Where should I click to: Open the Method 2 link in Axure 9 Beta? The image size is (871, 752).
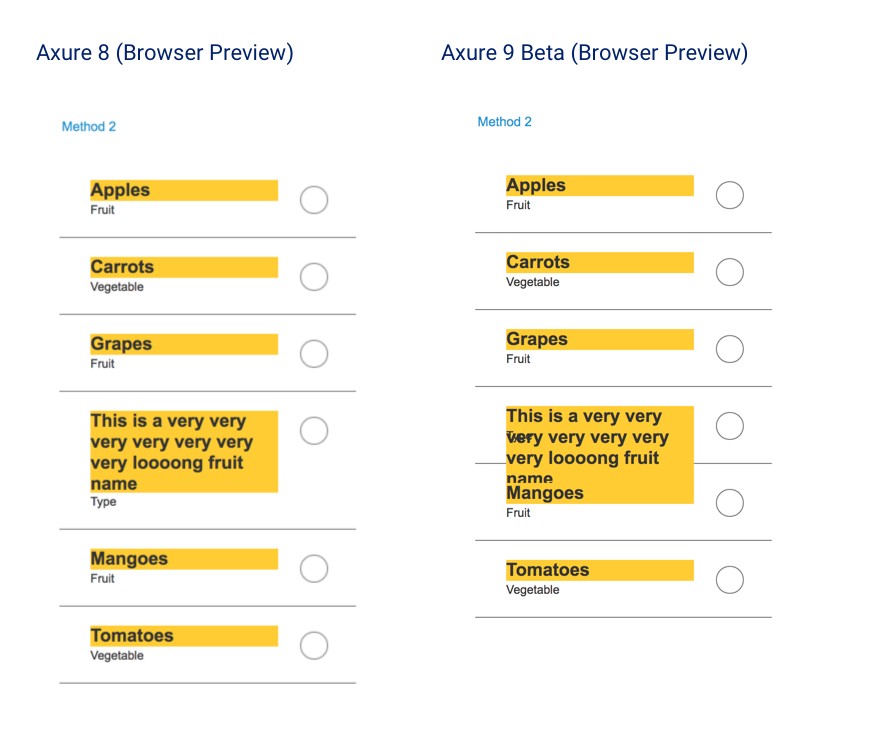pyautogui.click(x=504, y=121)
